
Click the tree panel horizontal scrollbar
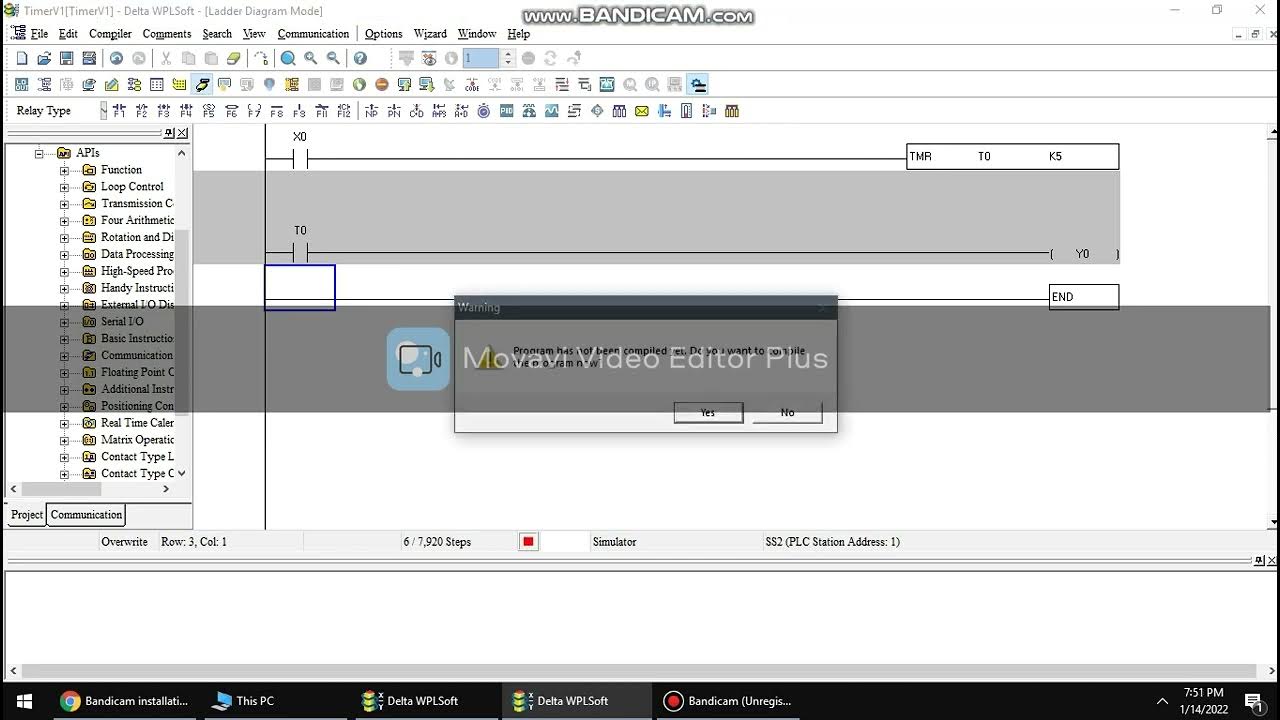92,489
